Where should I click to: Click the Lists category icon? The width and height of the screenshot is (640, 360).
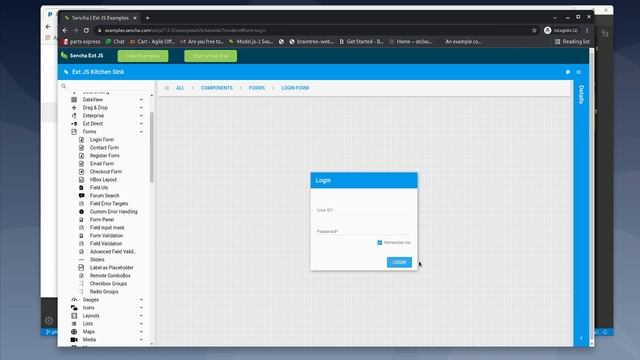74,324
